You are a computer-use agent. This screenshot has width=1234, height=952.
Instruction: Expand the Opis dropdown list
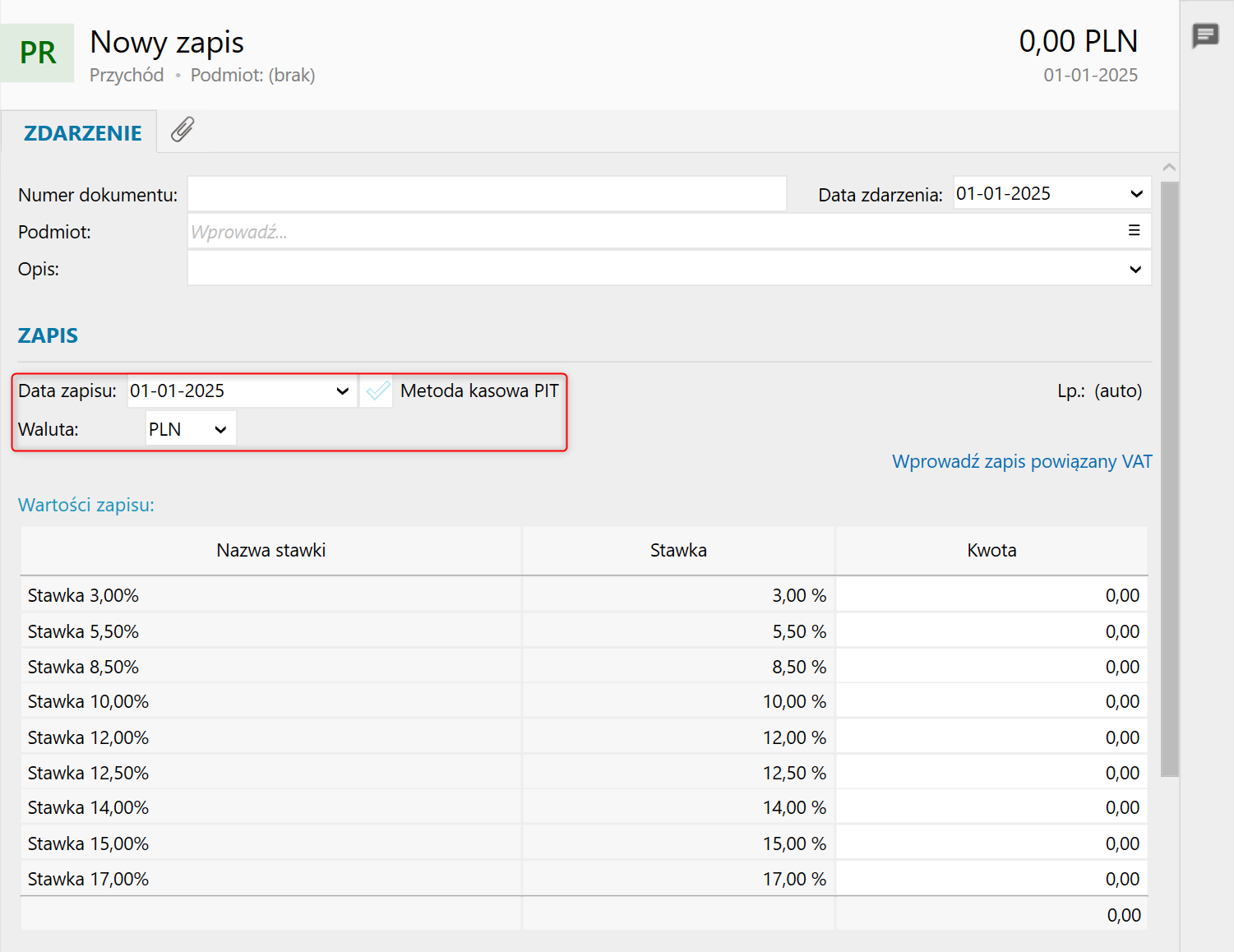click(1135, 269)
